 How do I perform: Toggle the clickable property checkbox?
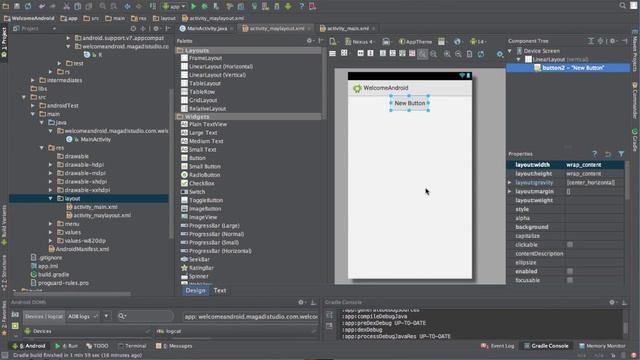570,245
